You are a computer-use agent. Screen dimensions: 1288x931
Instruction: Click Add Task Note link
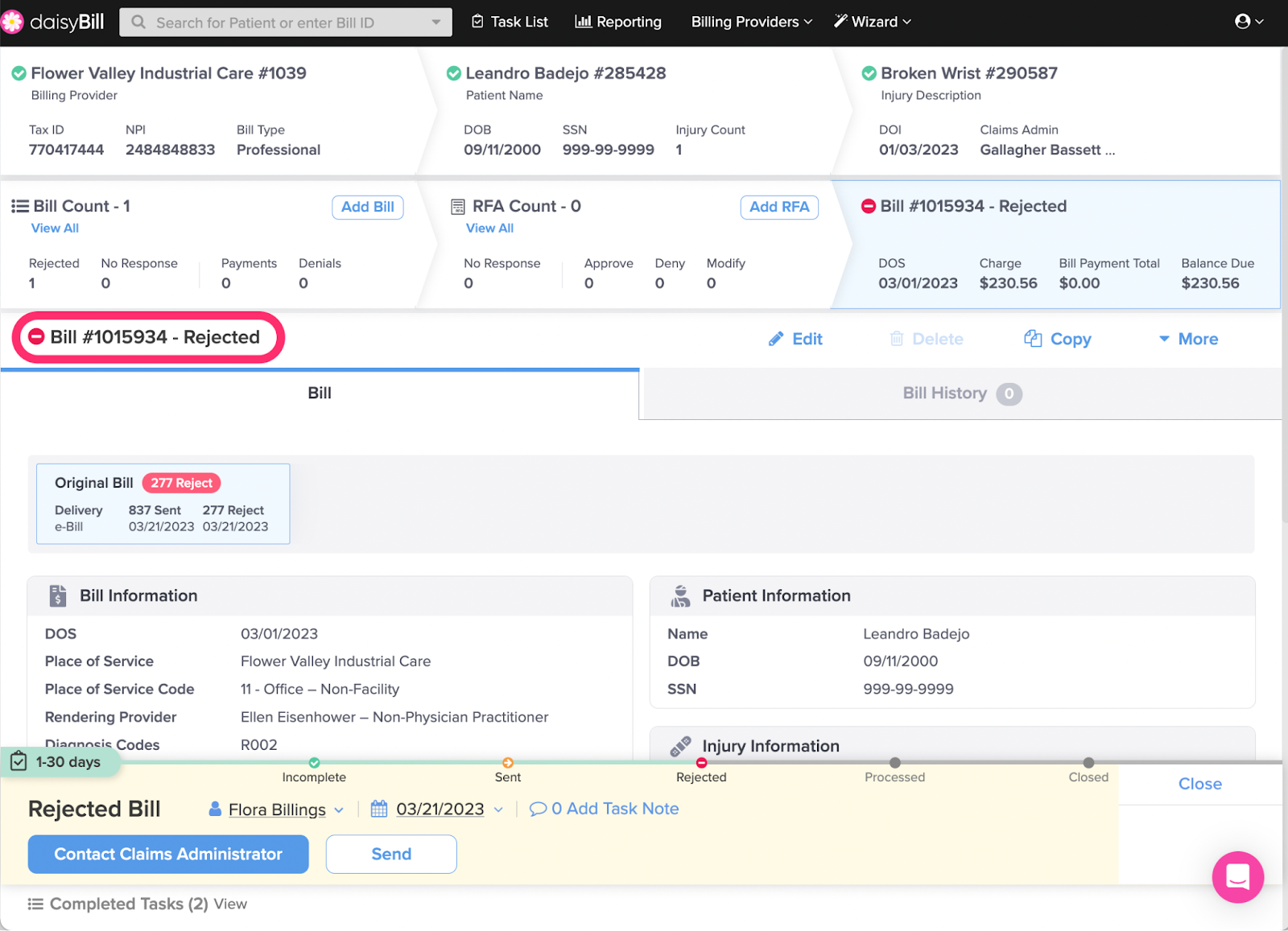coord(605,809)
